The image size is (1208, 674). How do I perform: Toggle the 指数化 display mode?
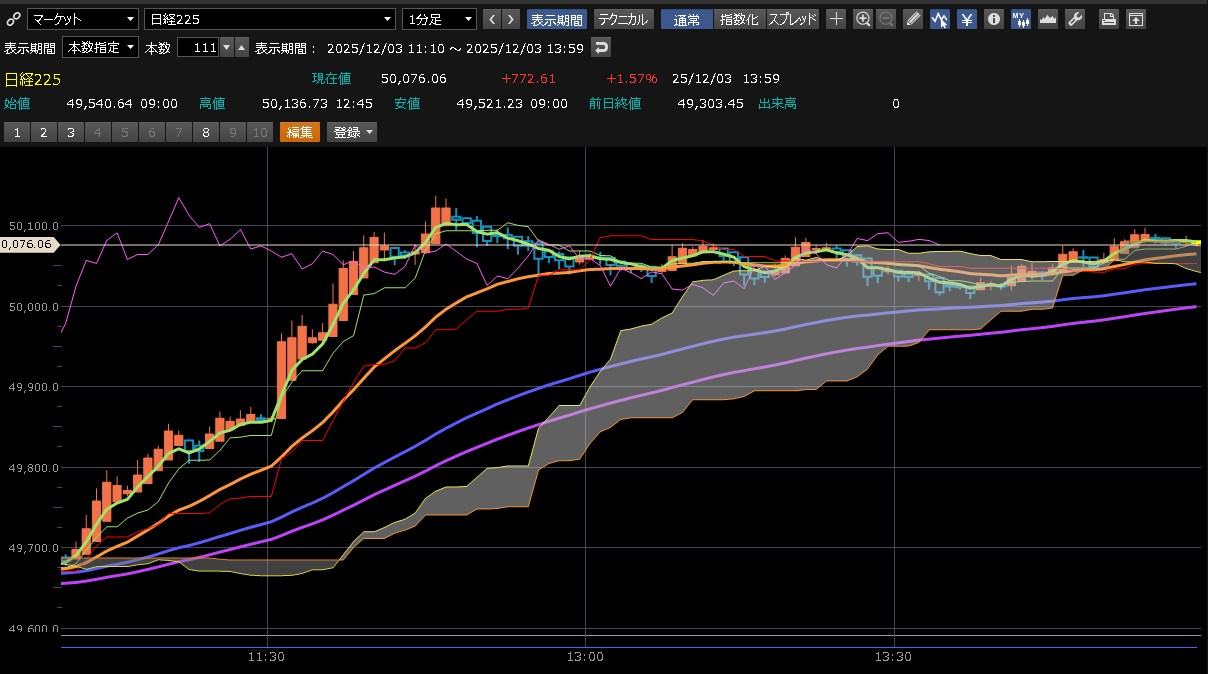point(739,19)
